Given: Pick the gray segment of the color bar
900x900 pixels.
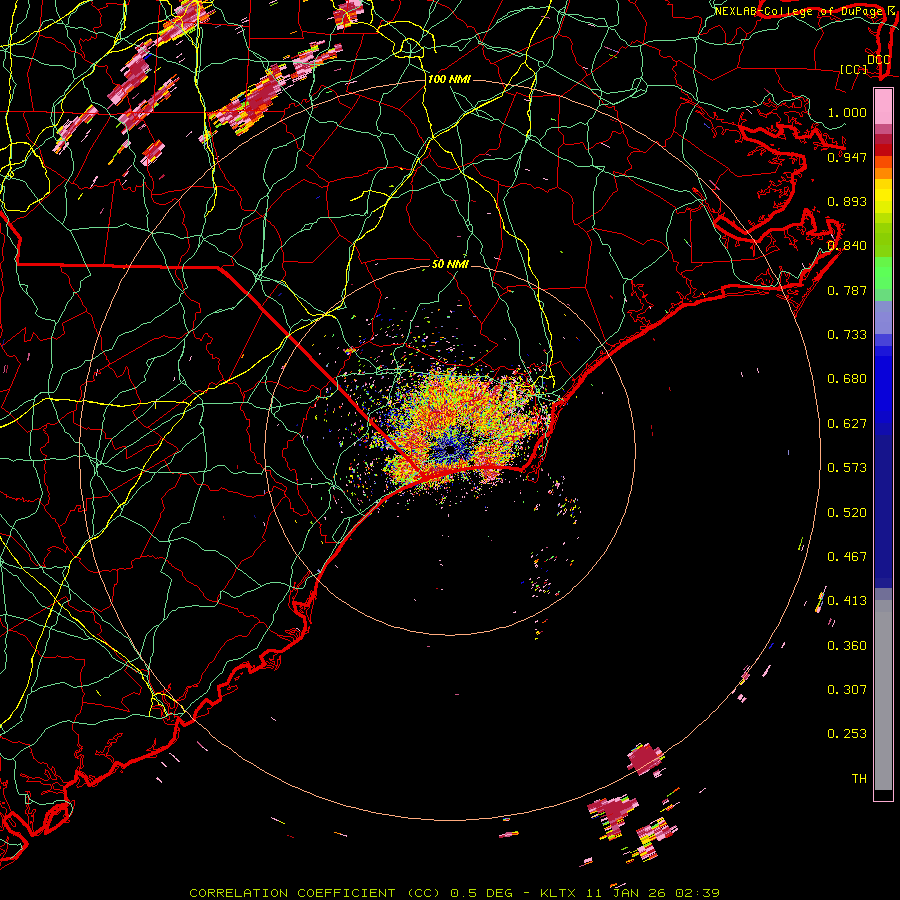Looking at the screenshot, I should click(x=883, y=695).
